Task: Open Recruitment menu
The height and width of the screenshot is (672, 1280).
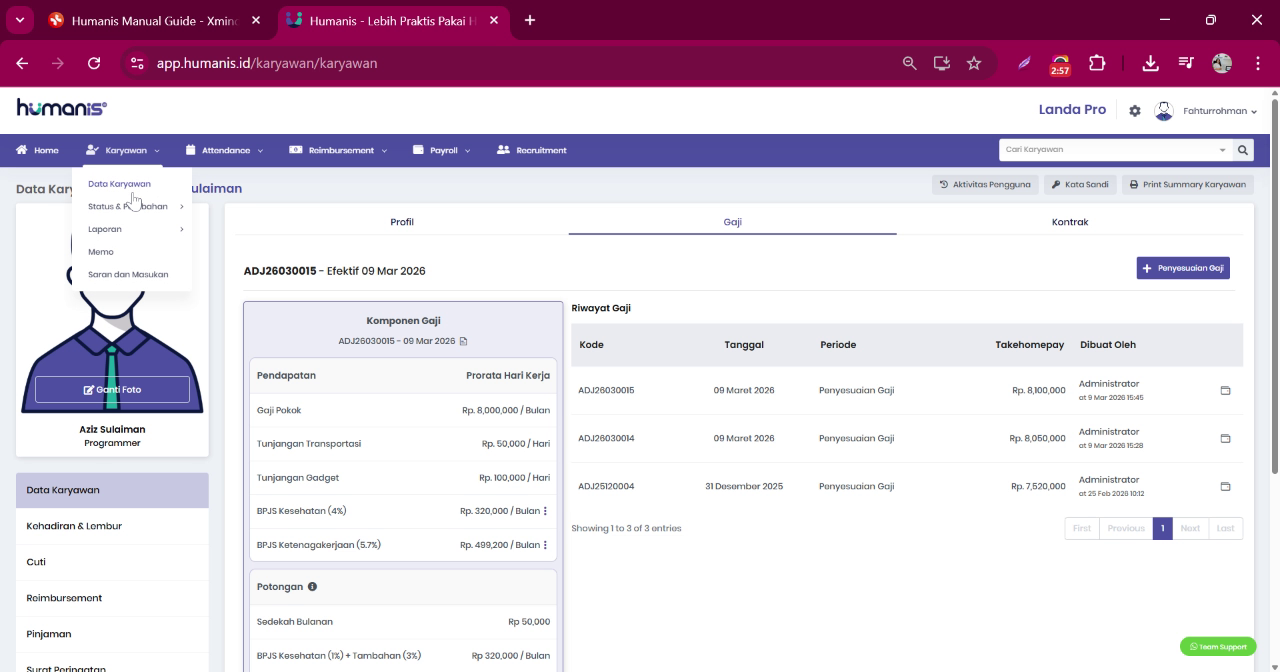Action: point(532,150)
